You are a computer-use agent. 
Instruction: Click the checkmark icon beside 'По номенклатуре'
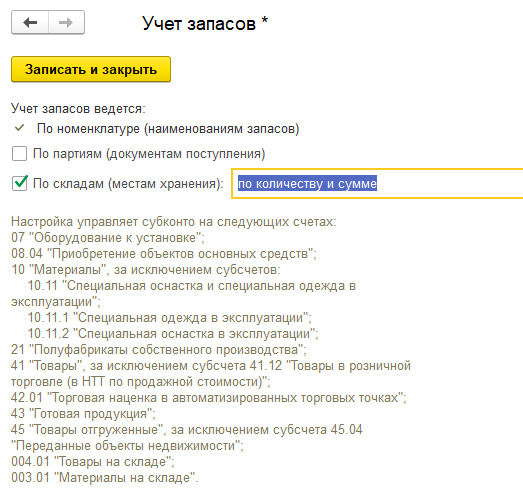click(x=19, y=128)
